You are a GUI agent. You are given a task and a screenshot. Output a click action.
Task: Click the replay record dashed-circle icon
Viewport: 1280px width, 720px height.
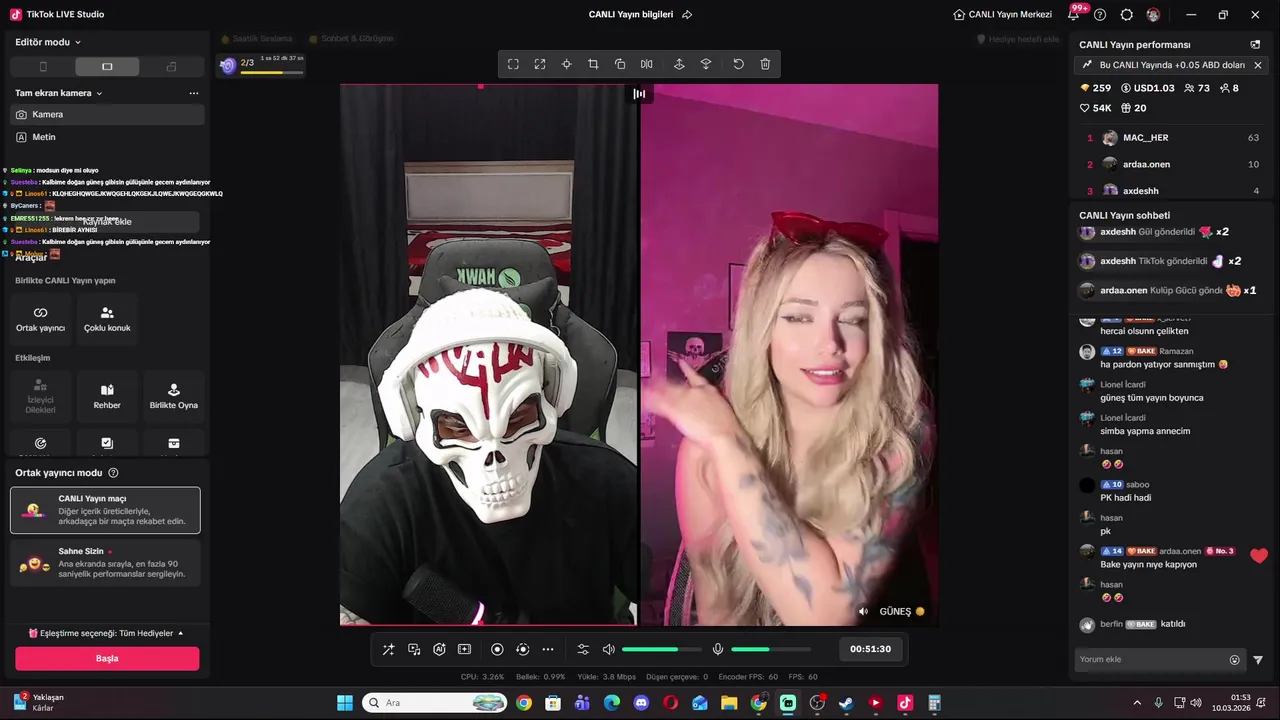click(x=522, y=649)
